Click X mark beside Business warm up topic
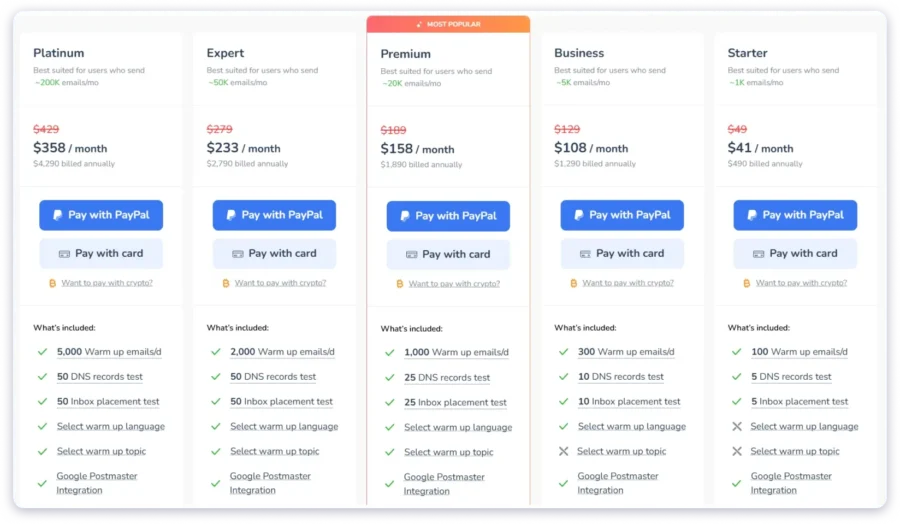The height and width of the screenshot is (524, 900). (x=563, y=451)
